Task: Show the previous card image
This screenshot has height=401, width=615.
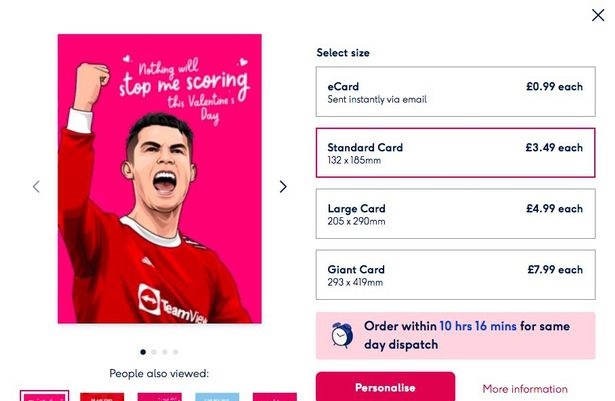Action: [36, 186]
